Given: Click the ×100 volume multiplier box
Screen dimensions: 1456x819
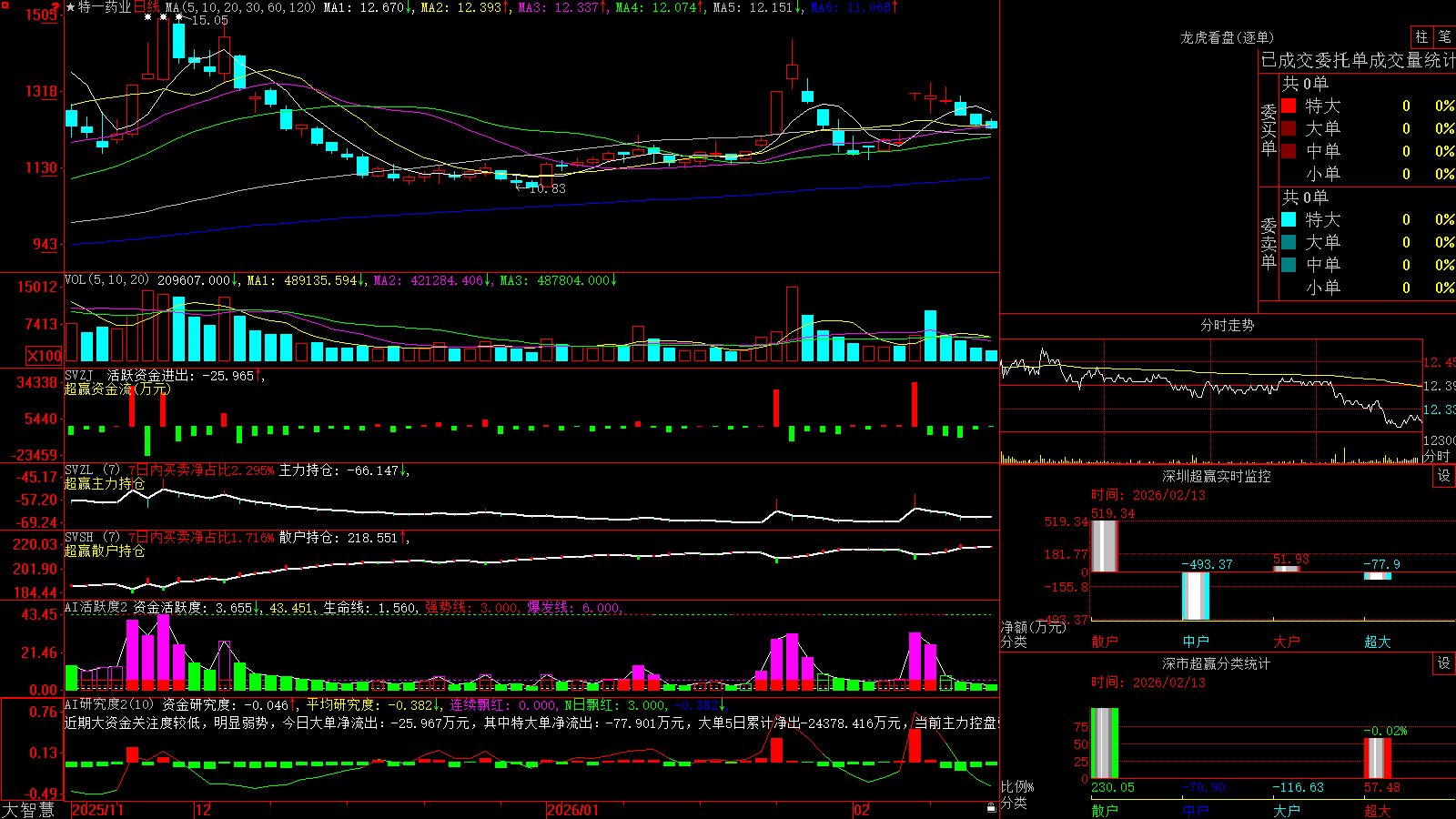Looking at the screenshot, I should click(x=44, y=356).
